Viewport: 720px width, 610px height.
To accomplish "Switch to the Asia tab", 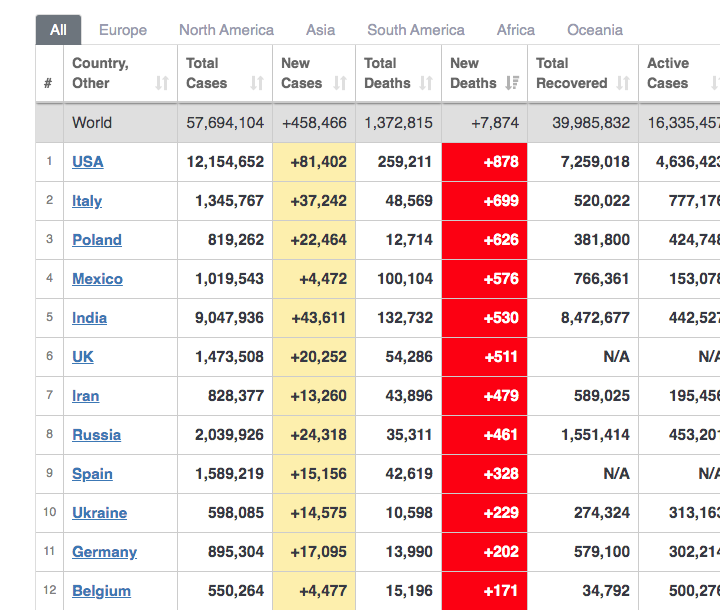I will (x=320, y=30).
